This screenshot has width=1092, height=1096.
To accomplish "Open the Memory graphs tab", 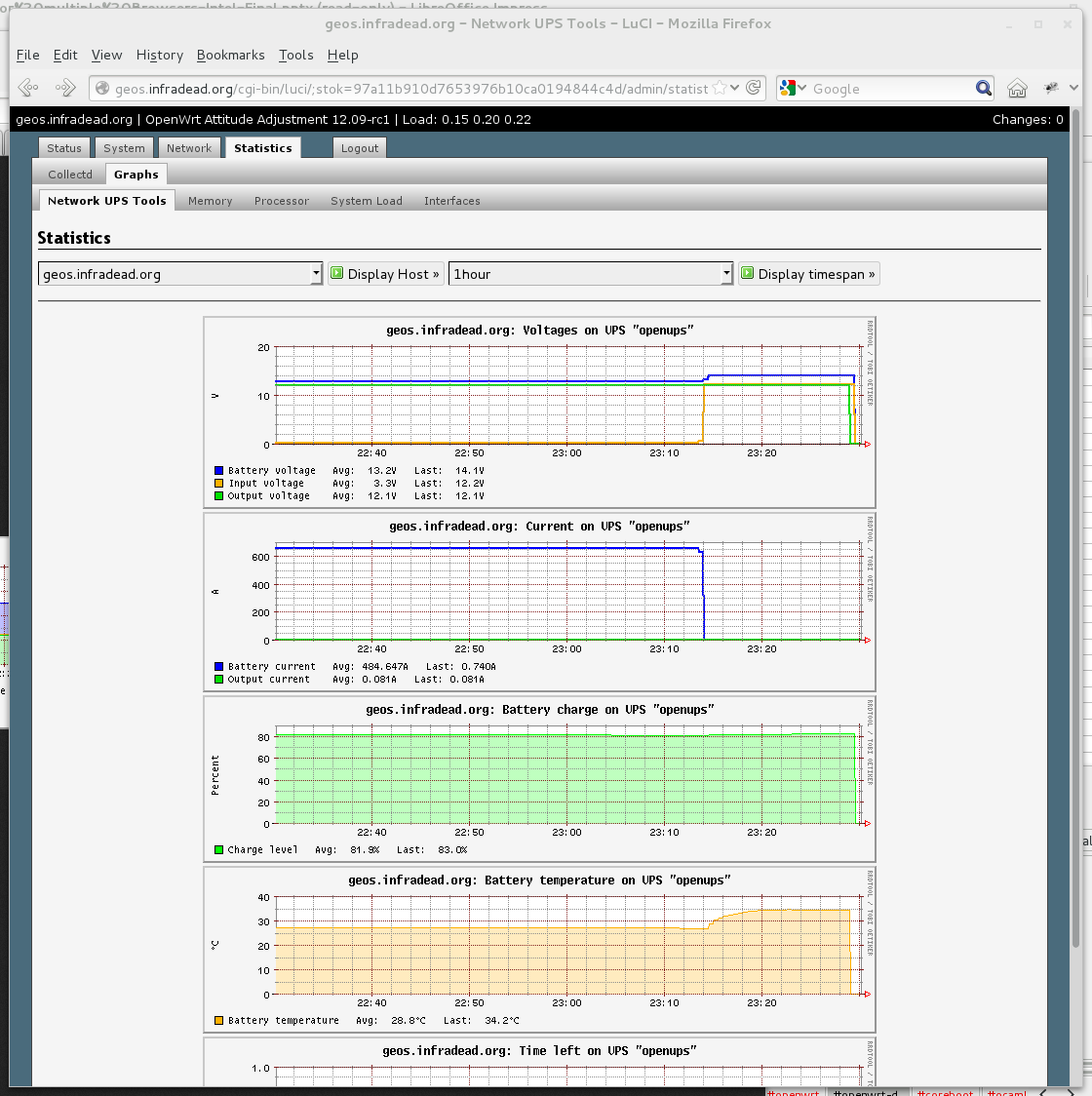I will click(x=210, y=201).
